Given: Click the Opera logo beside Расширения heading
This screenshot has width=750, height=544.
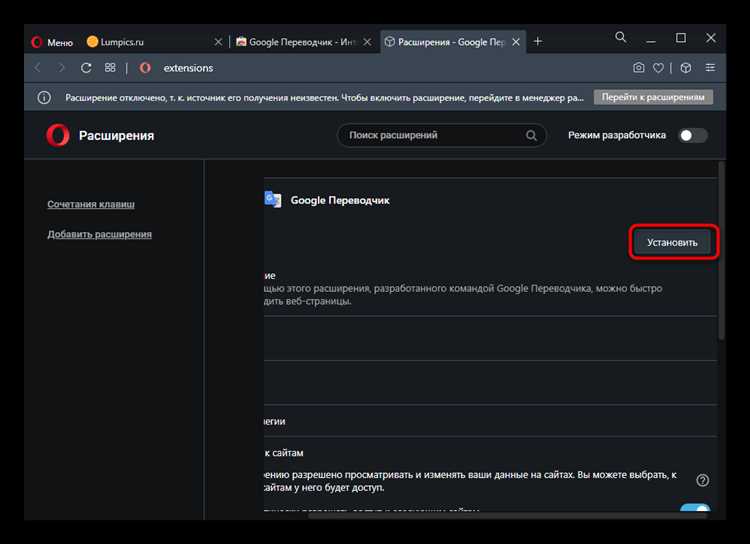Looking at the screenshot, I should point(58,135).
